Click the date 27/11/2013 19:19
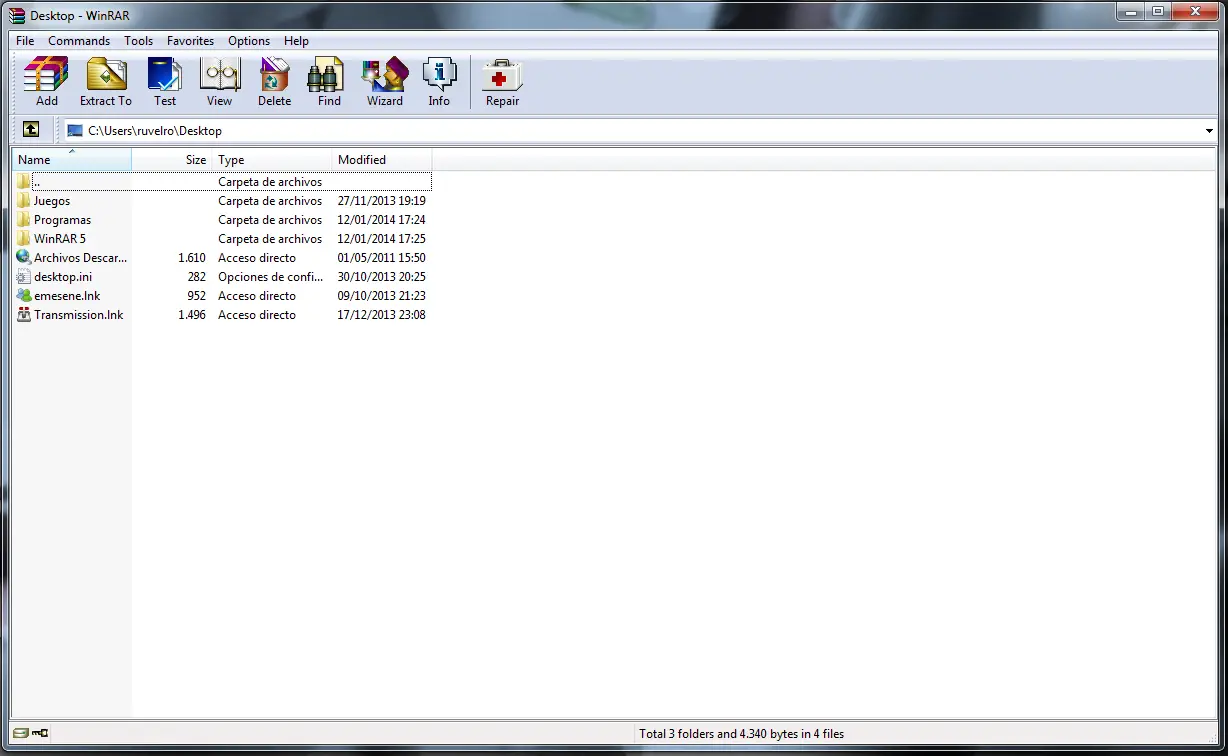 coord(382,201)
